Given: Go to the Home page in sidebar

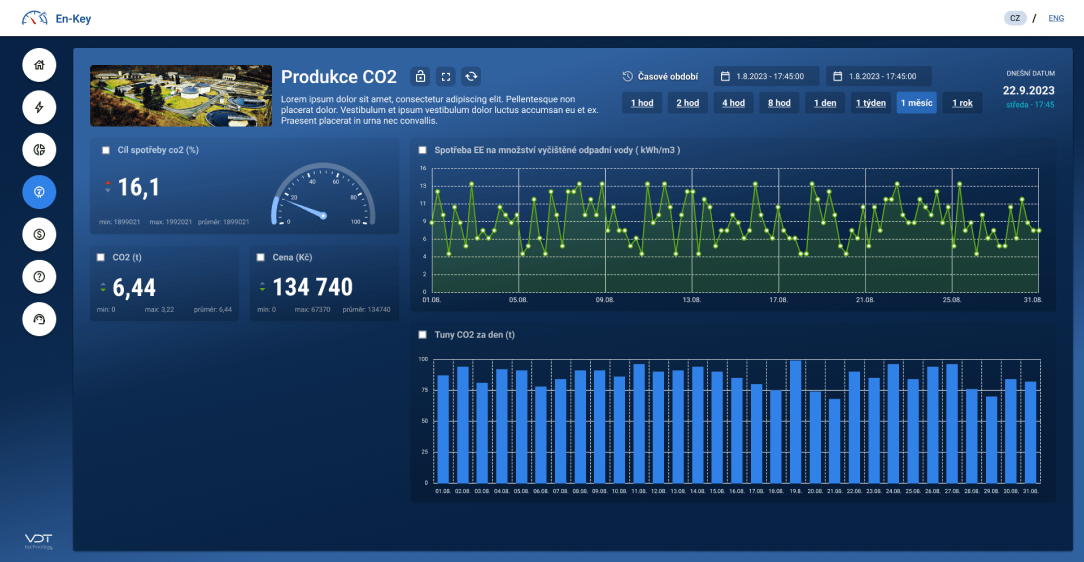Looking at the screenshot, I should click(x=39, y=65).
